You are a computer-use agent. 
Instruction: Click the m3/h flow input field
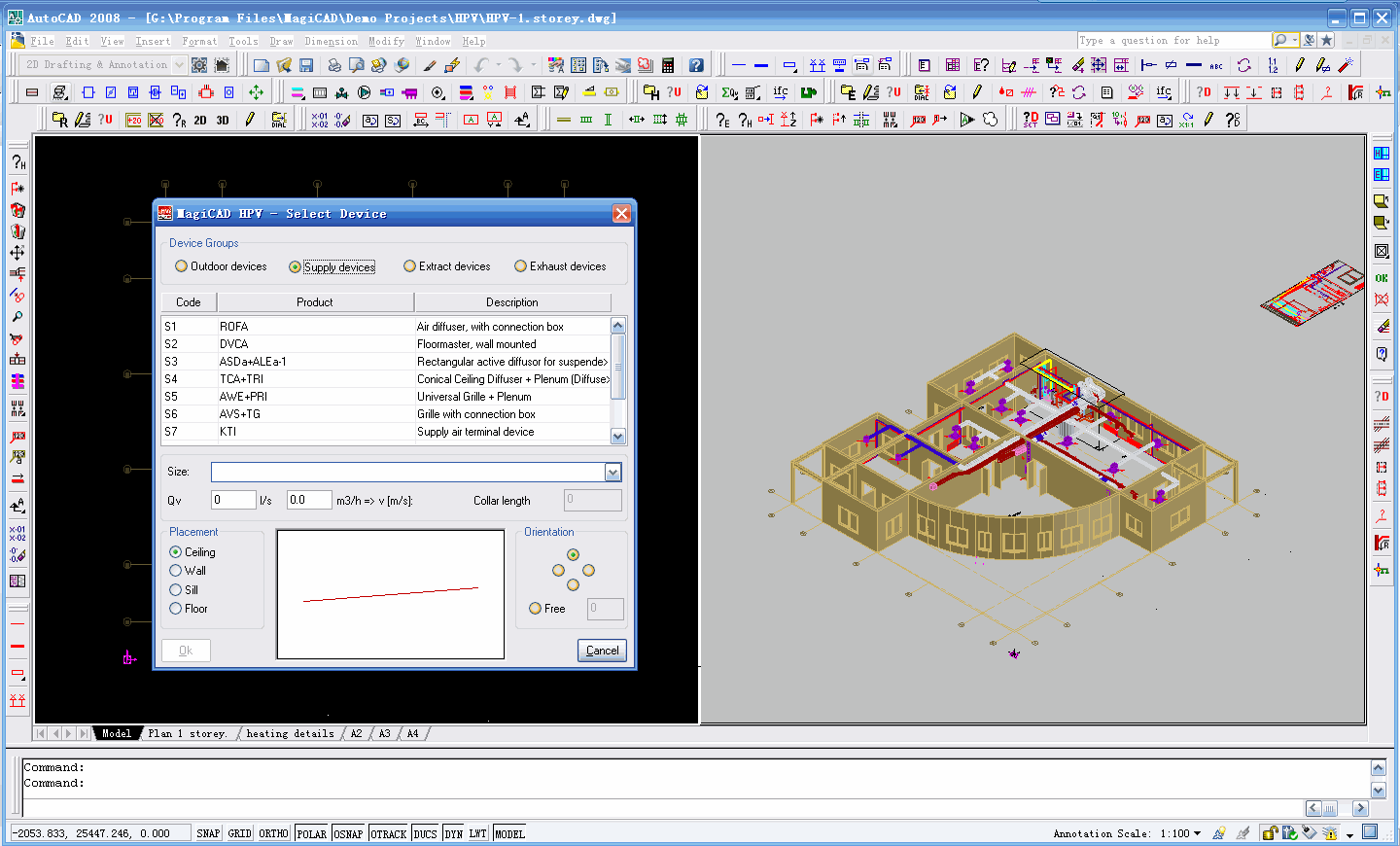309,500
